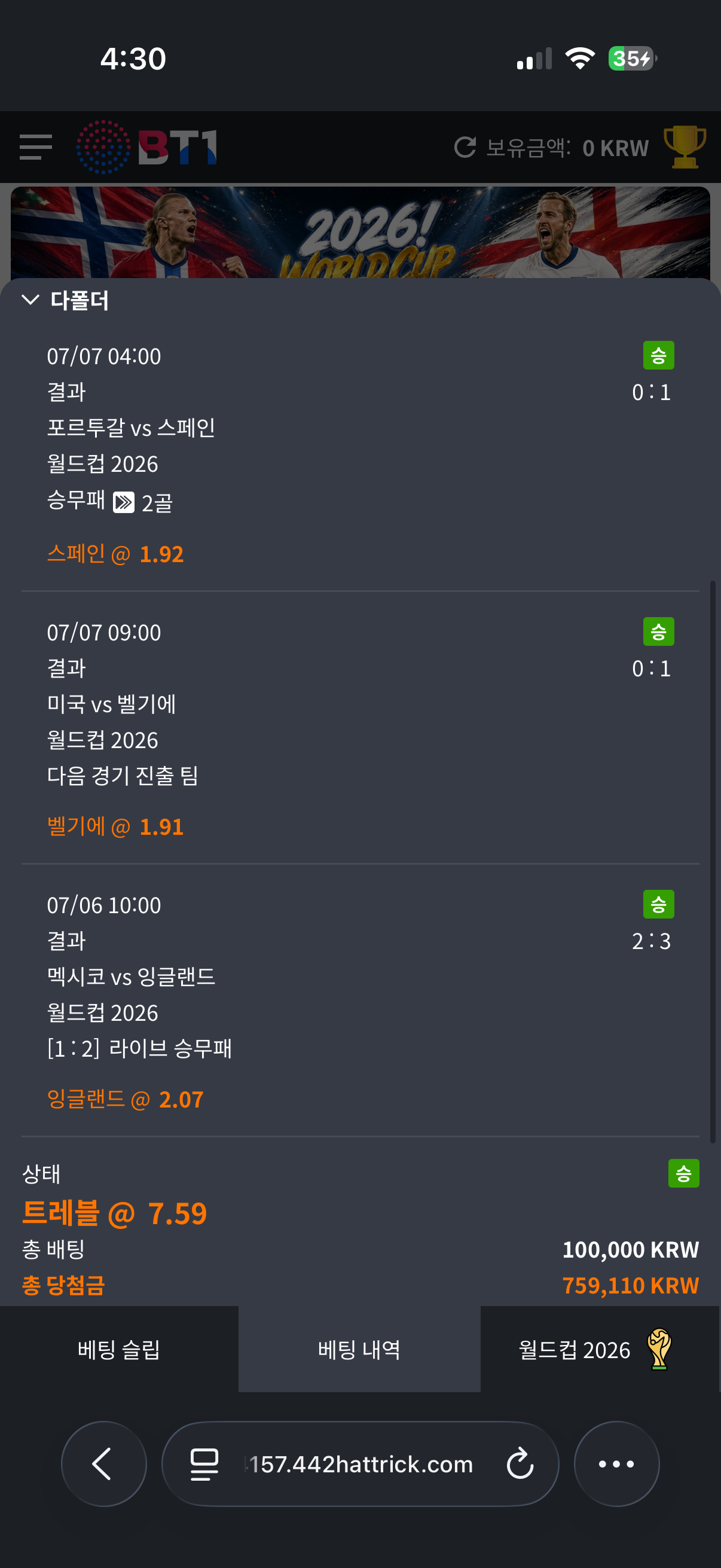Viewport: 721px width, 1568px height.
Task: Tap the double-arrow icon beside 2골
Action: [x=124, y=502]
